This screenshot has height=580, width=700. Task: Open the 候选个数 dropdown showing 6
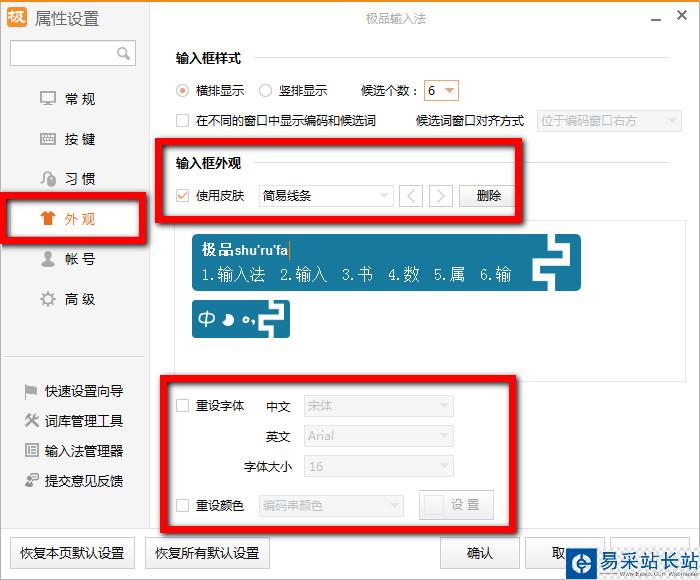click(x=441, y=91)
